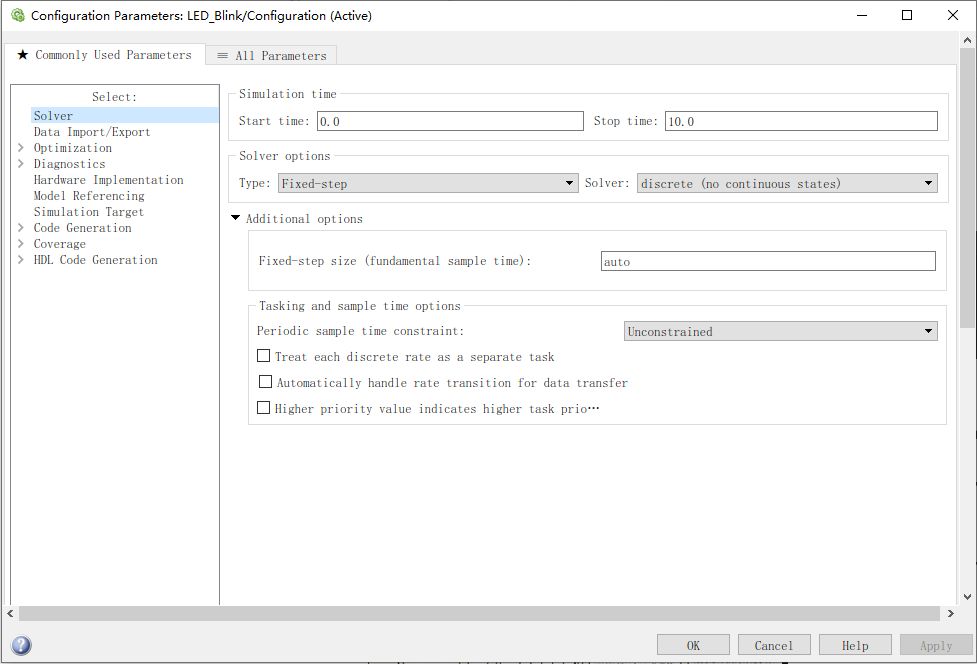
Task: Select Simulation Target category
Action: click(88, 212)
